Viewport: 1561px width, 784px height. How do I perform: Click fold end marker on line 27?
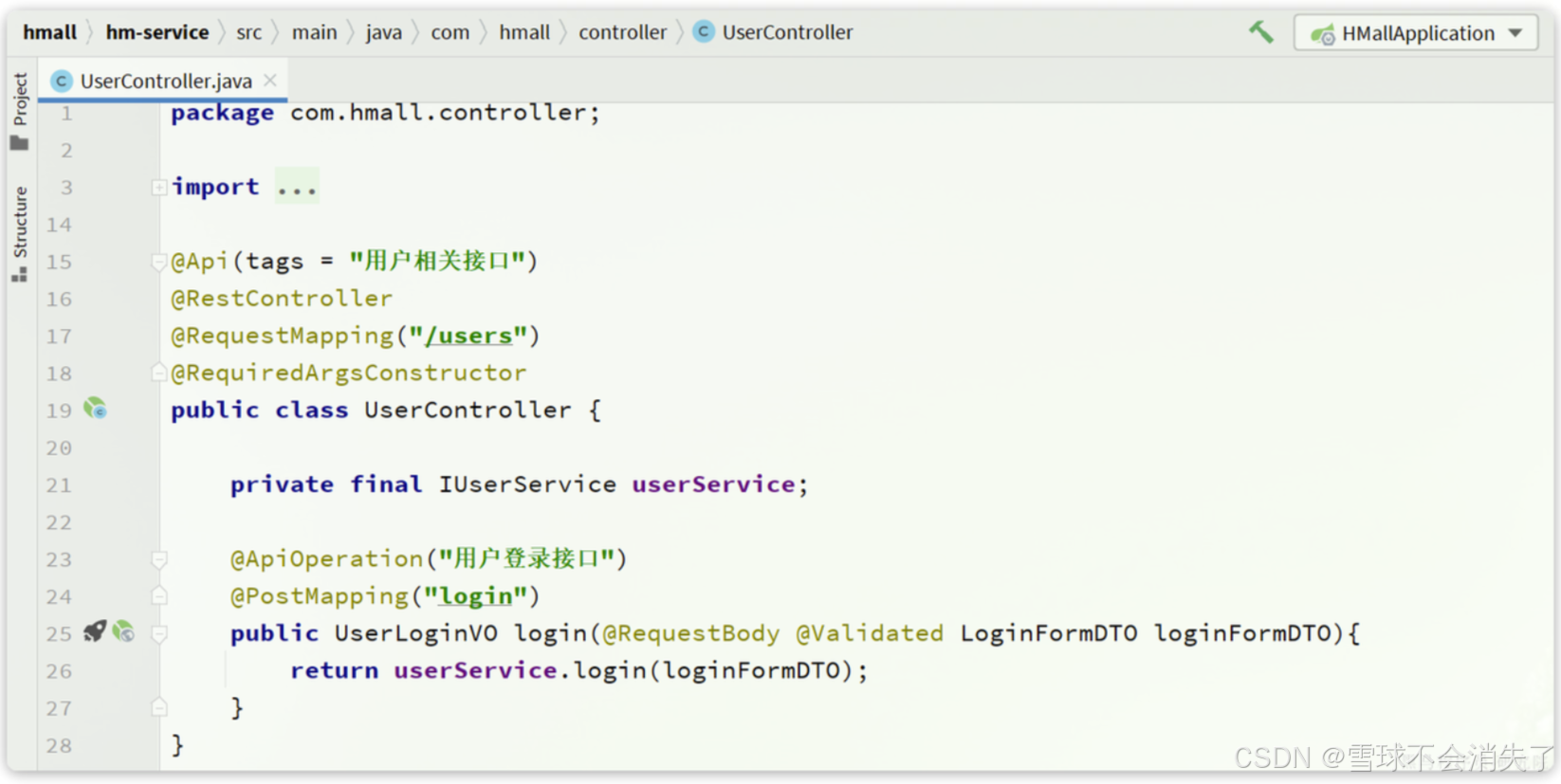coord(159,708)
